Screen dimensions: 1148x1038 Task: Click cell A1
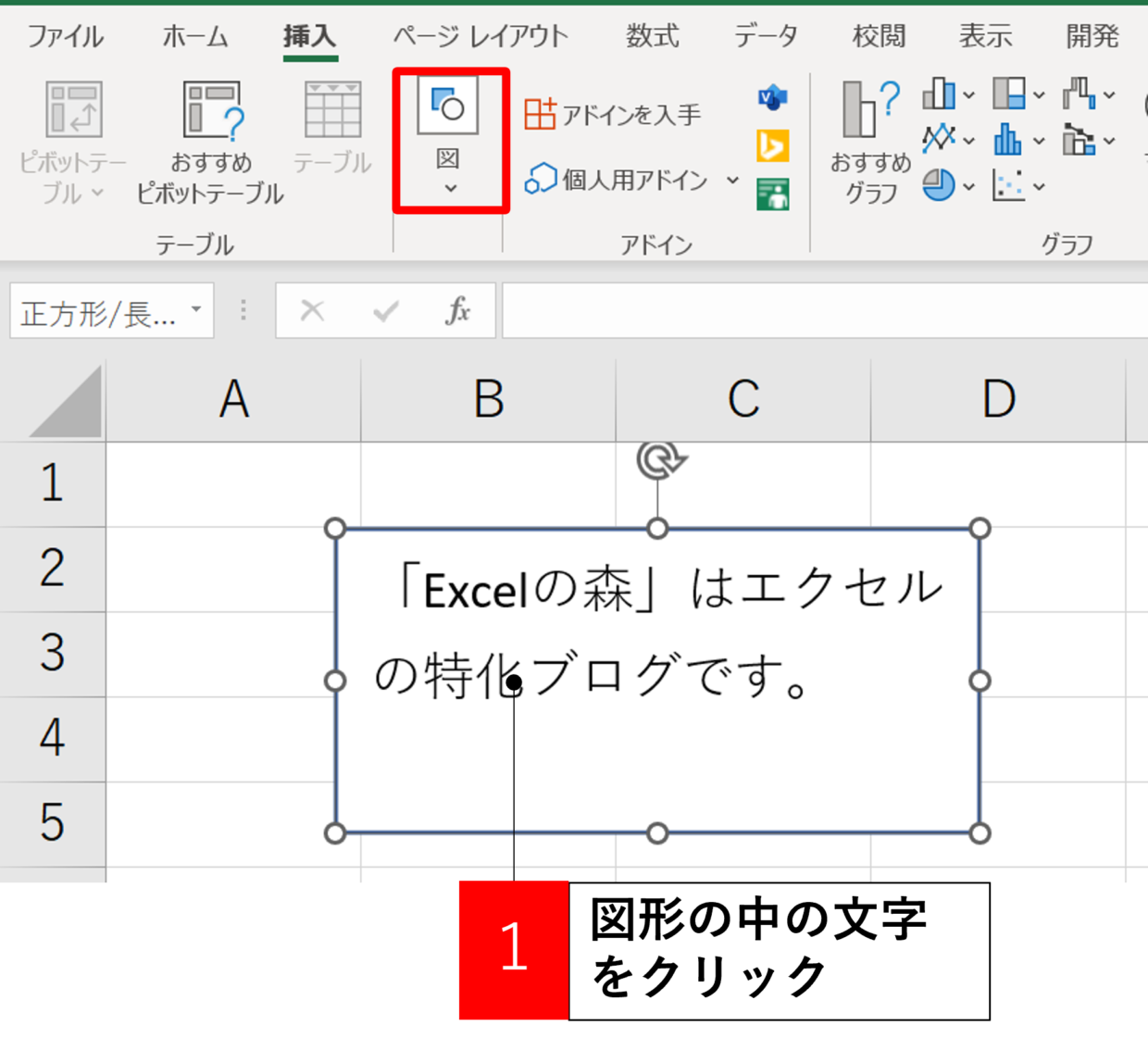coord(233,484)
